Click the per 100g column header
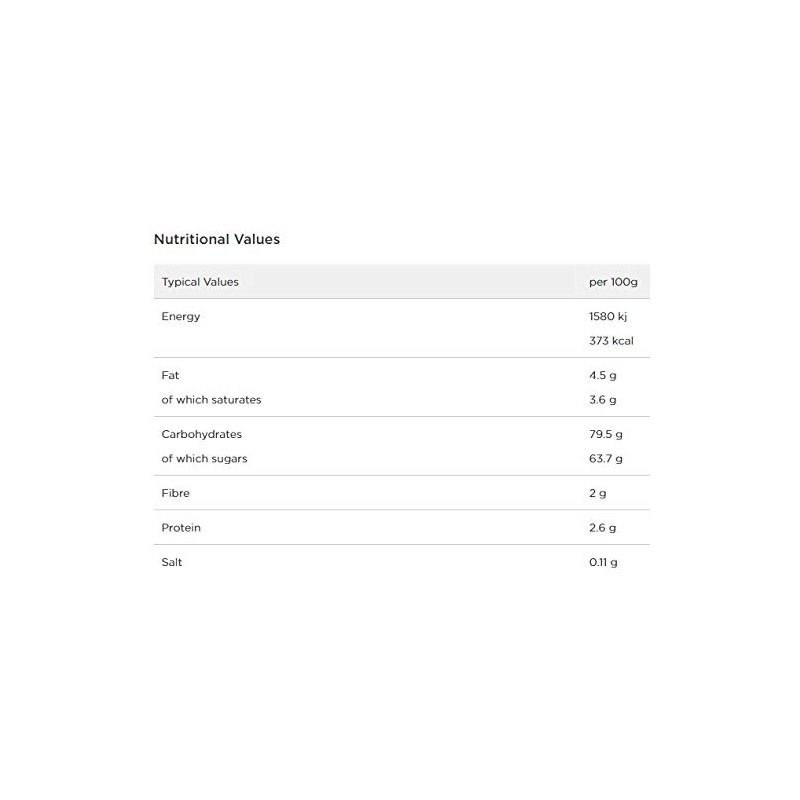 [x=613, y=282]
